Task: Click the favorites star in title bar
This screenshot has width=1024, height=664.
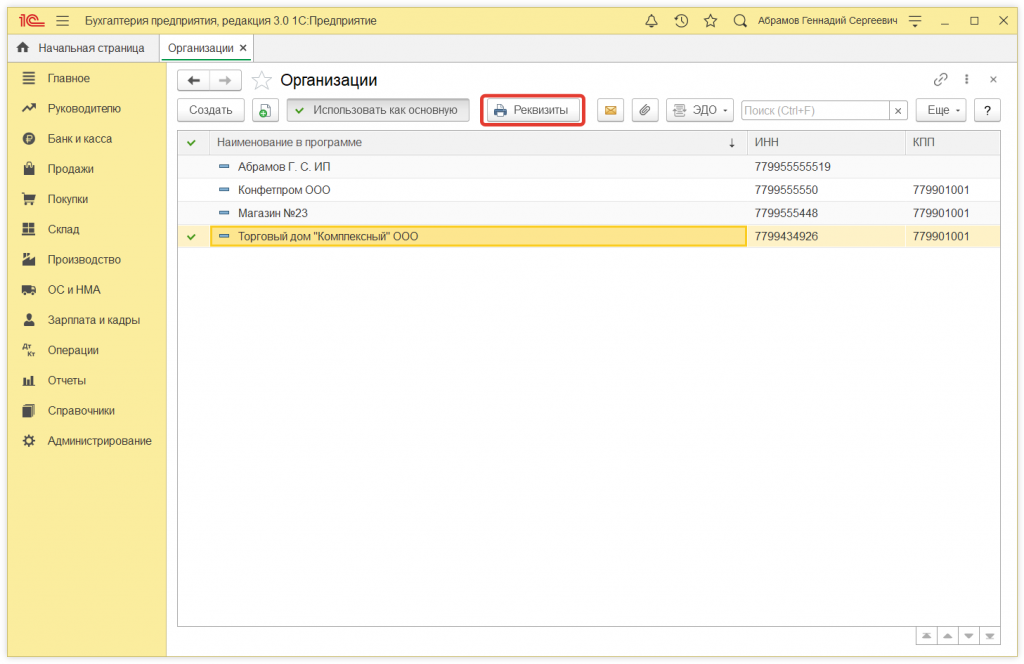Action: click(x=710, y=20)
